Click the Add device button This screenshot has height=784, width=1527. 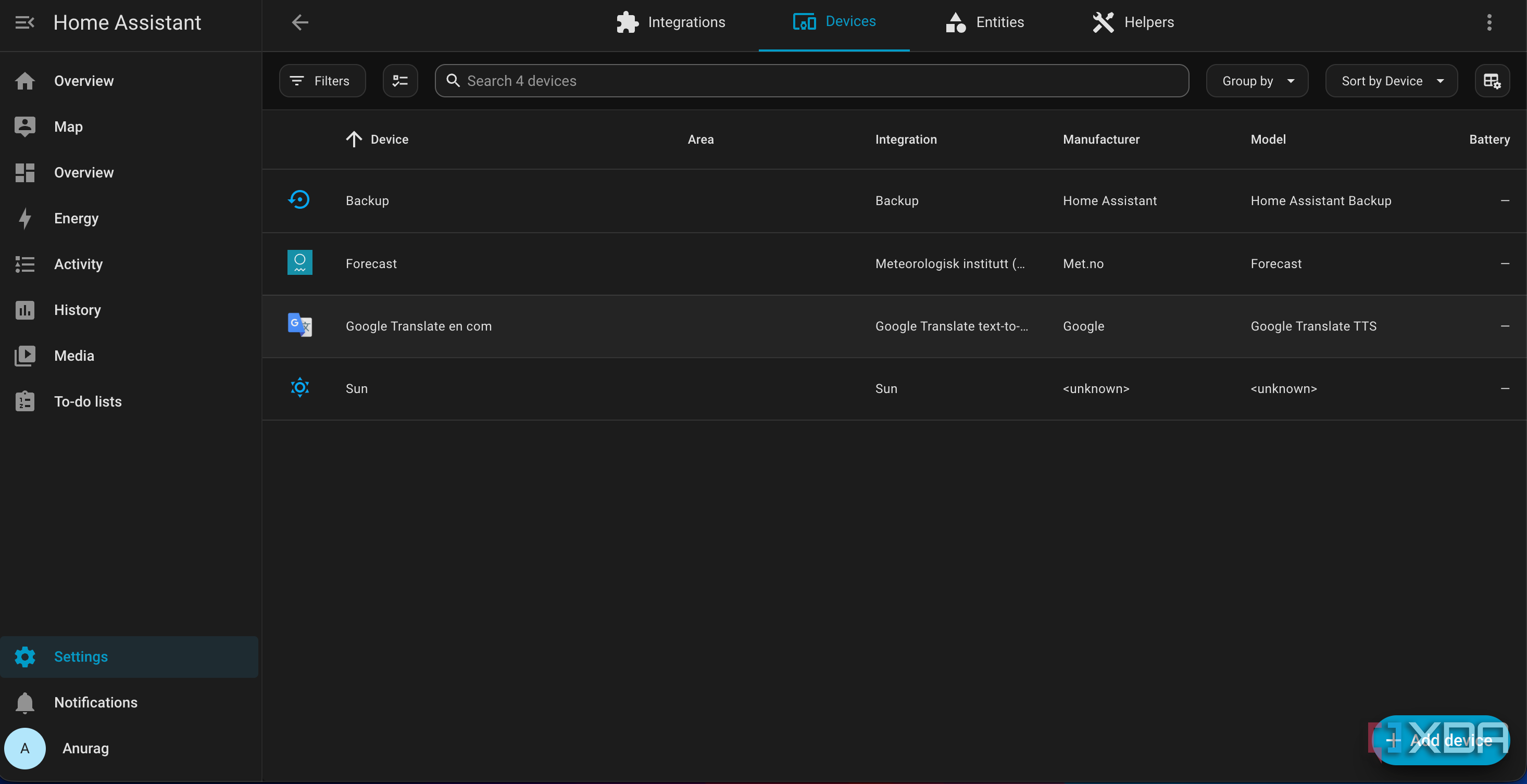click(x=1441, y=740)
